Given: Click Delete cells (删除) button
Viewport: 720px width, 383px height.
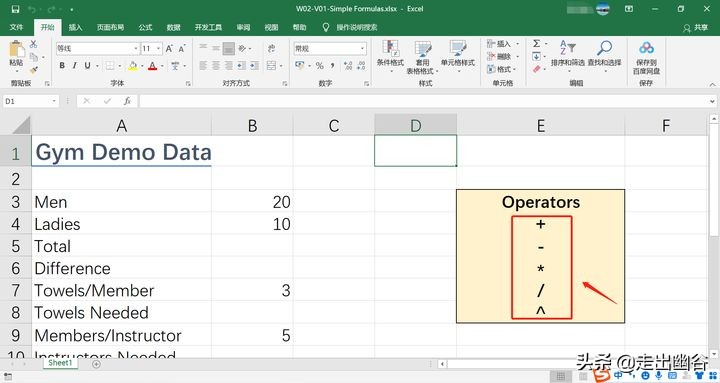Looking at the screenshot, I should coord(502,56).
